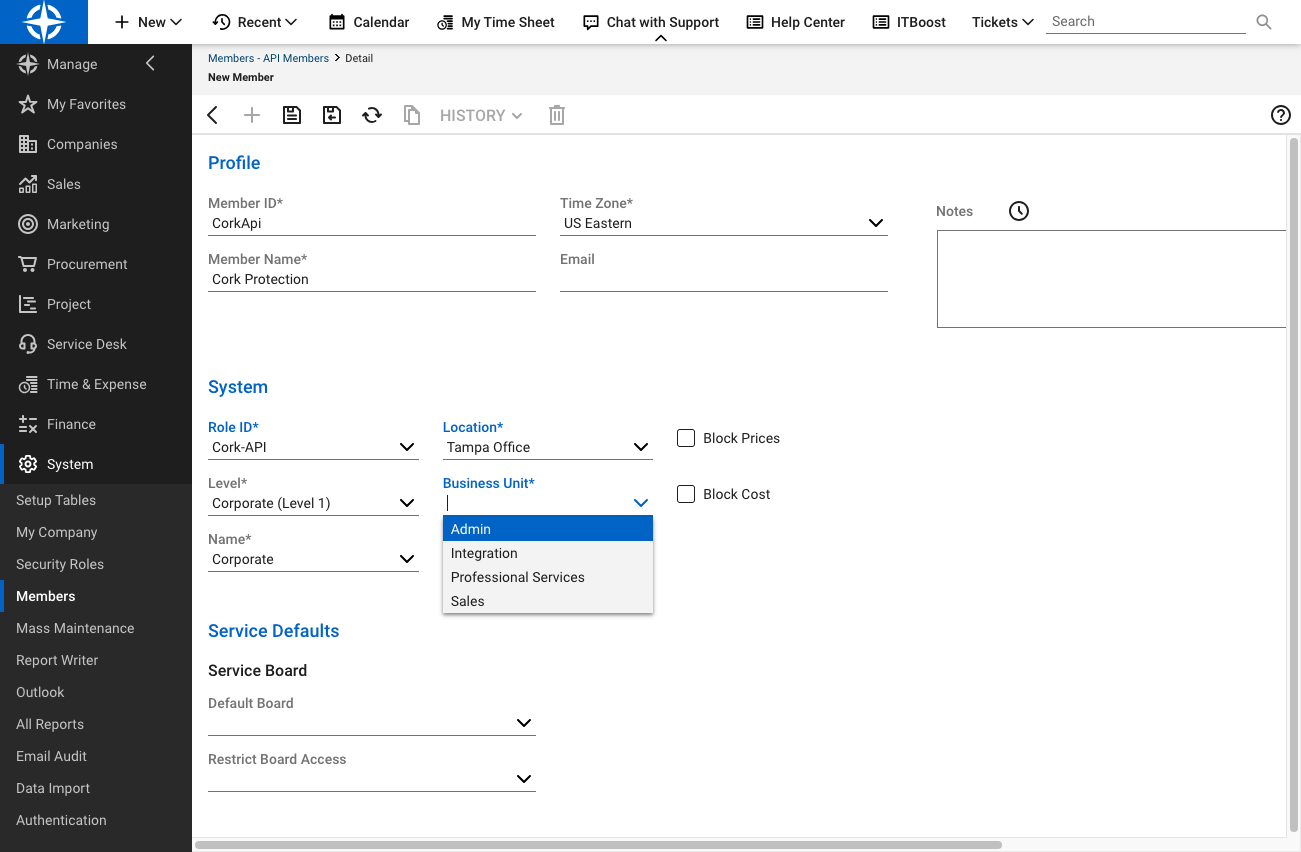
Task: Select Integration from Business Unit list
Action: tap(548, 553)
